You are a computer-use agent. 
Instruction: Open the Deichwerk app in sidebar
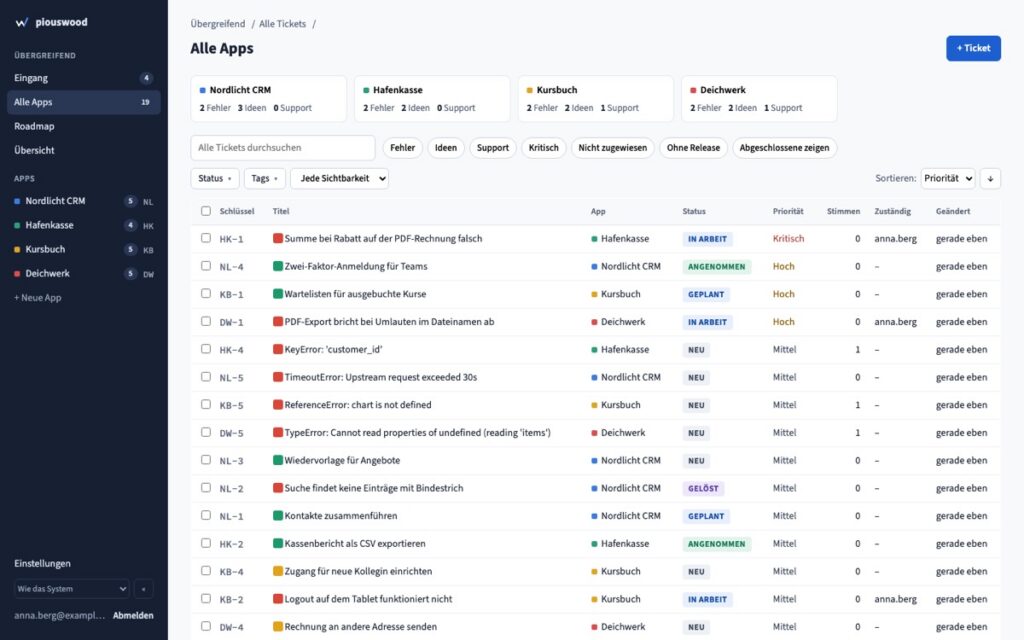pyautogui.click(x=84, y=274)
